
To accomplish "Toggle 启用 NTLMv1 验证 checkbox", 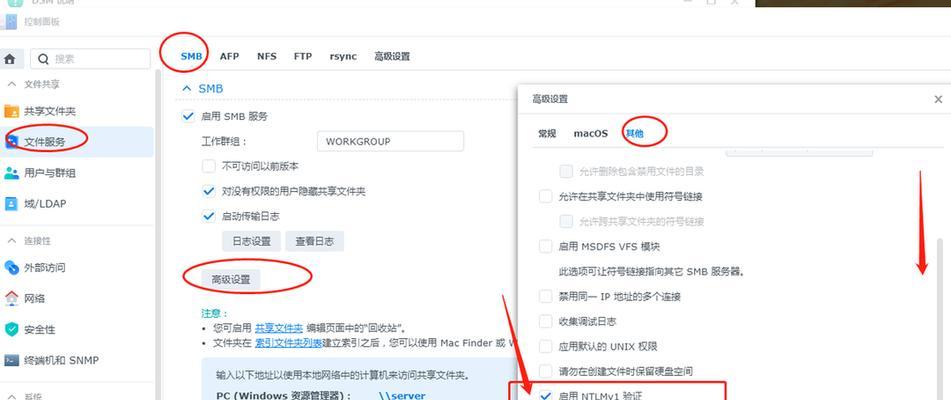I will coord(546,396).
